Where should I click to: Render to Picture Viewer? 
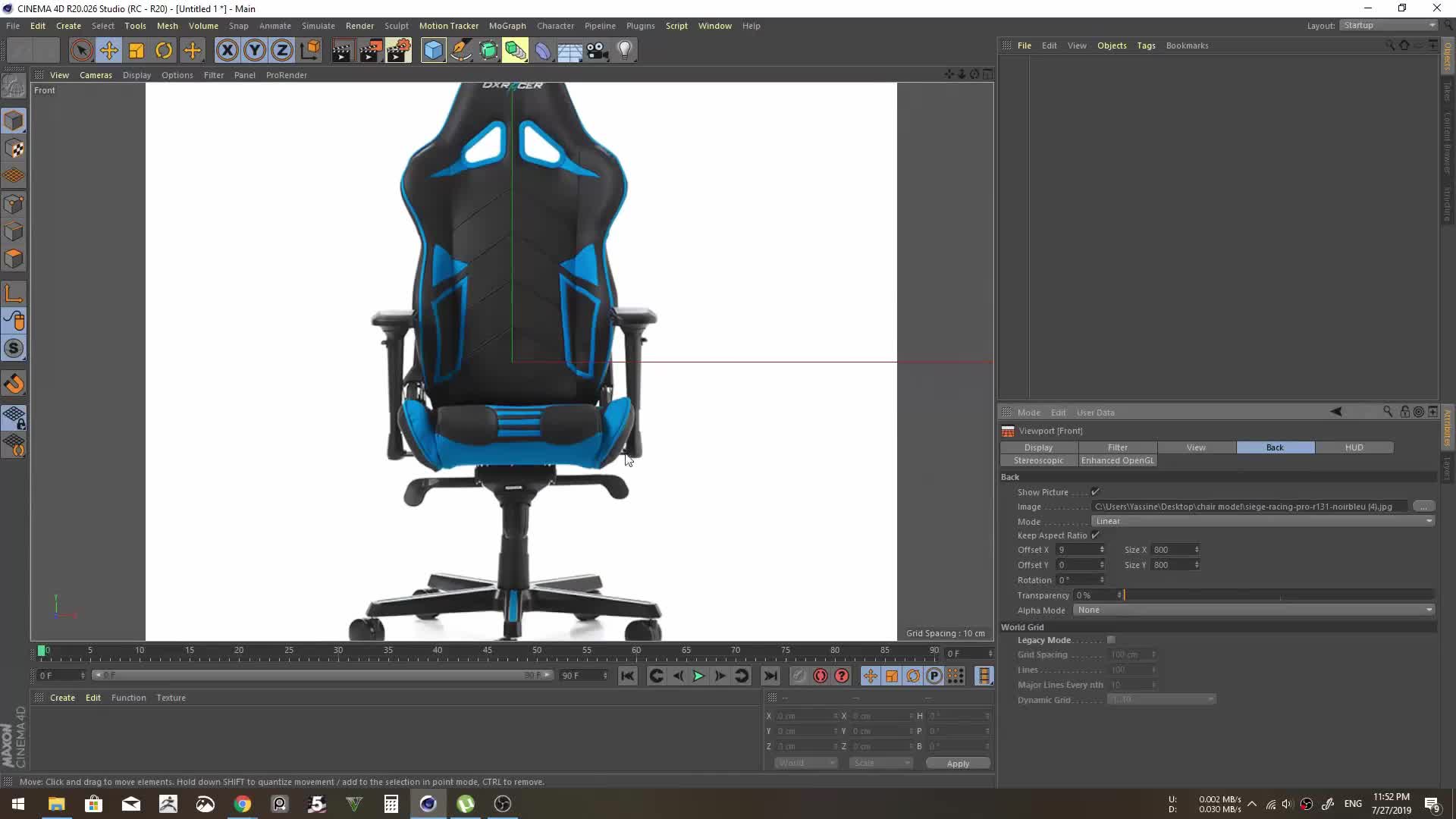(x=371, y=50)
